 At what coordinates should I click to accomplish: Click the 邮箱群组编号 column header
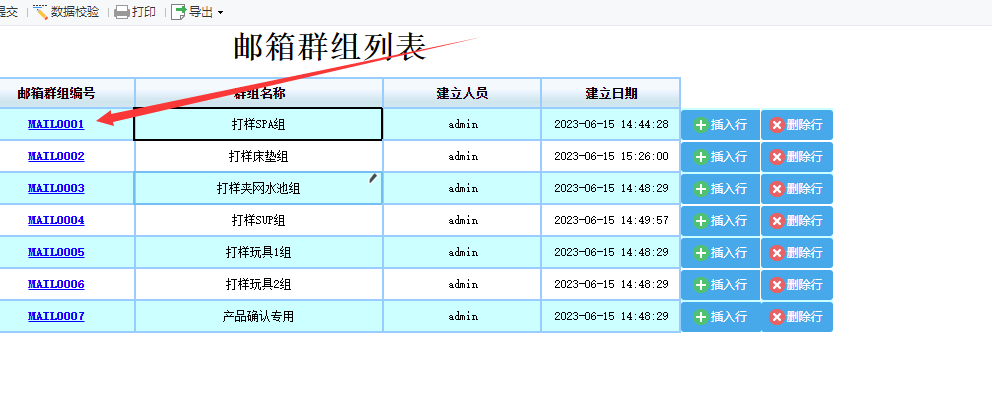[x=66, y=94]
